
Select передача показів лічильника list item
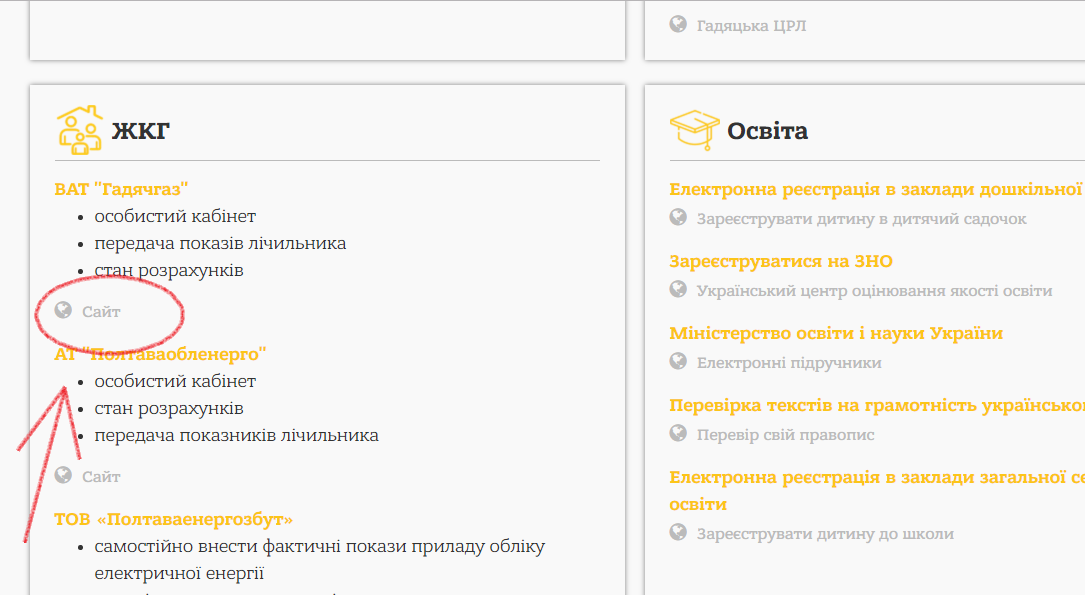coord(220,244)
